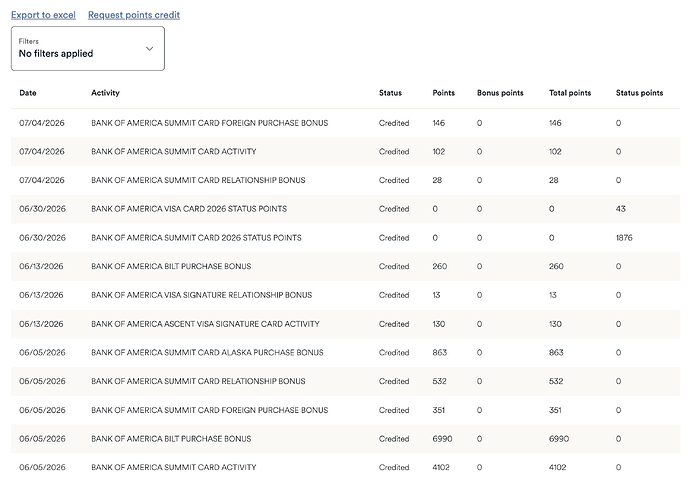Click the 6990 value in Points column

[442, 439]
